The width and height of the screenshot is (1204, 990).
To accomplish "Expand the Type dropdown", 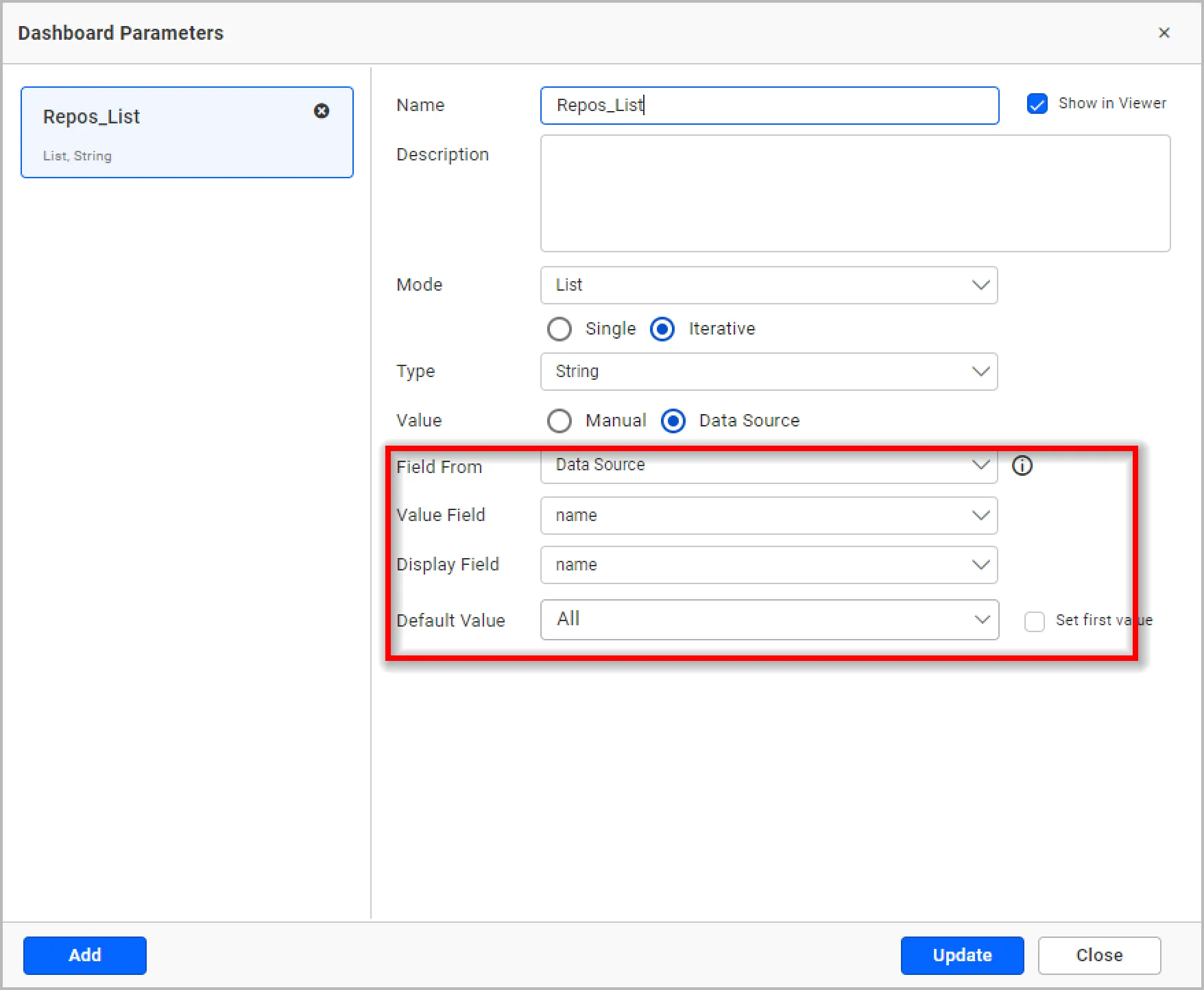I will tap(769, 372).
